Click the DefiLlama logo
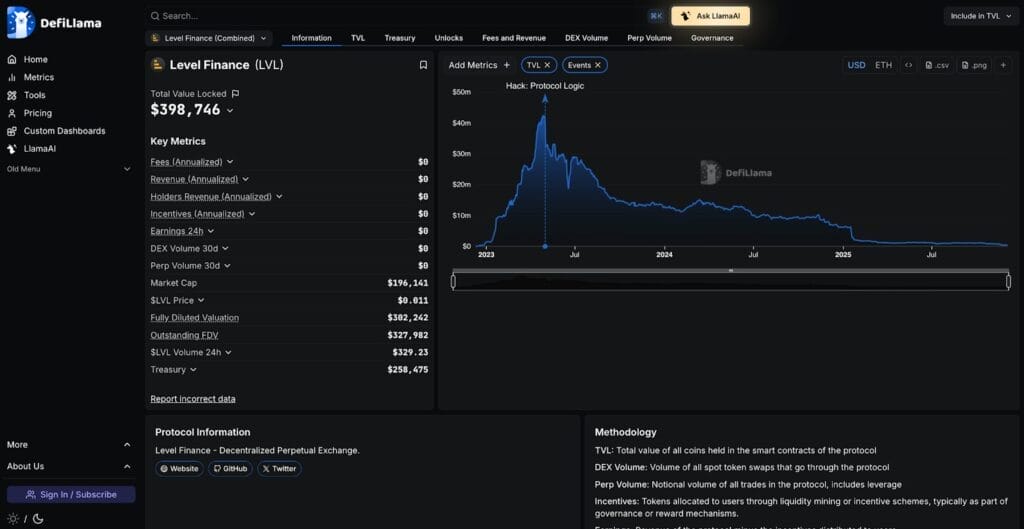The height and width of the screenshot is (529, 1024). click(x=54, y=23)
